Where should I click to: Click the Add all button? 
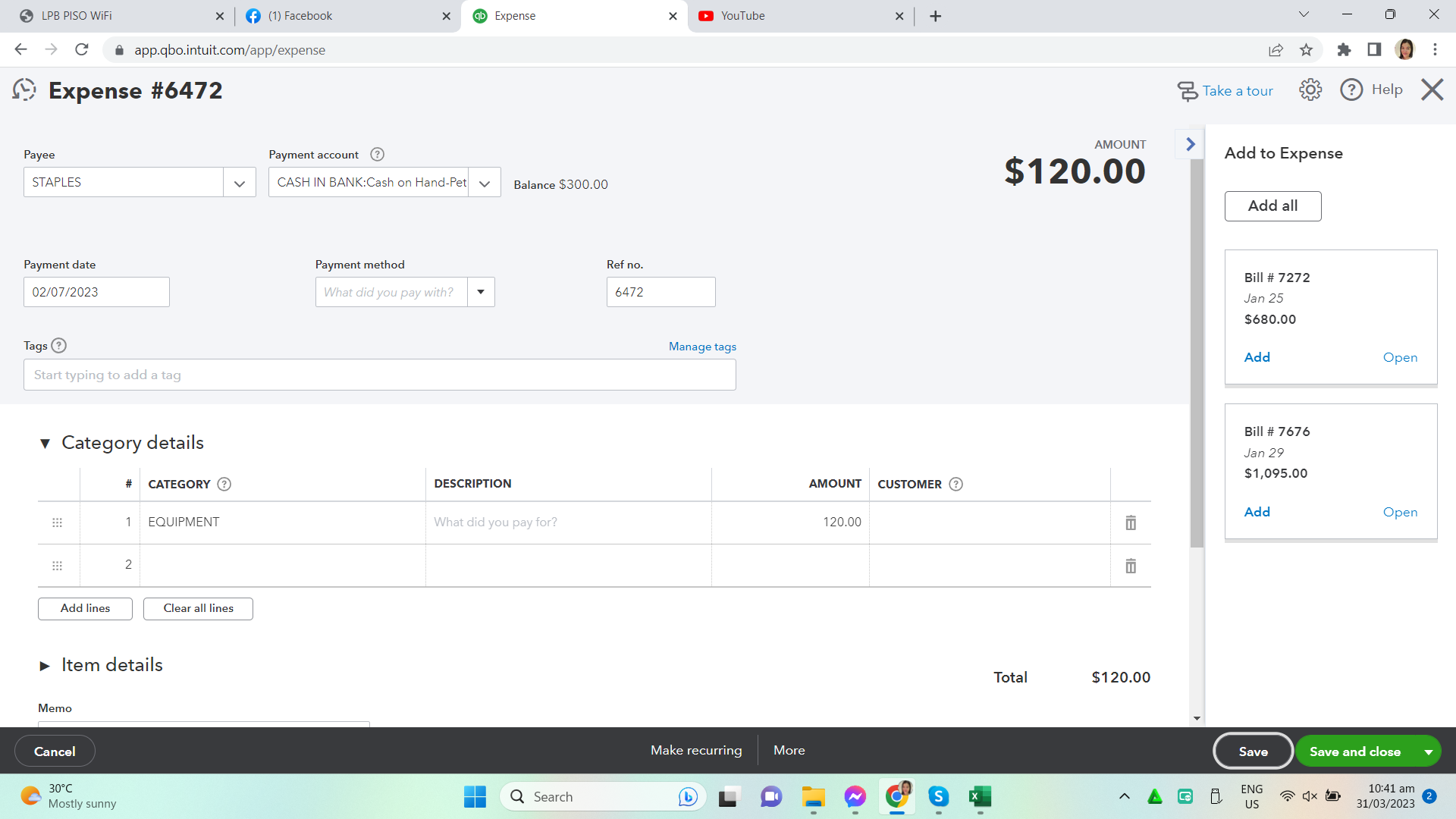(x=1272, y=206)
